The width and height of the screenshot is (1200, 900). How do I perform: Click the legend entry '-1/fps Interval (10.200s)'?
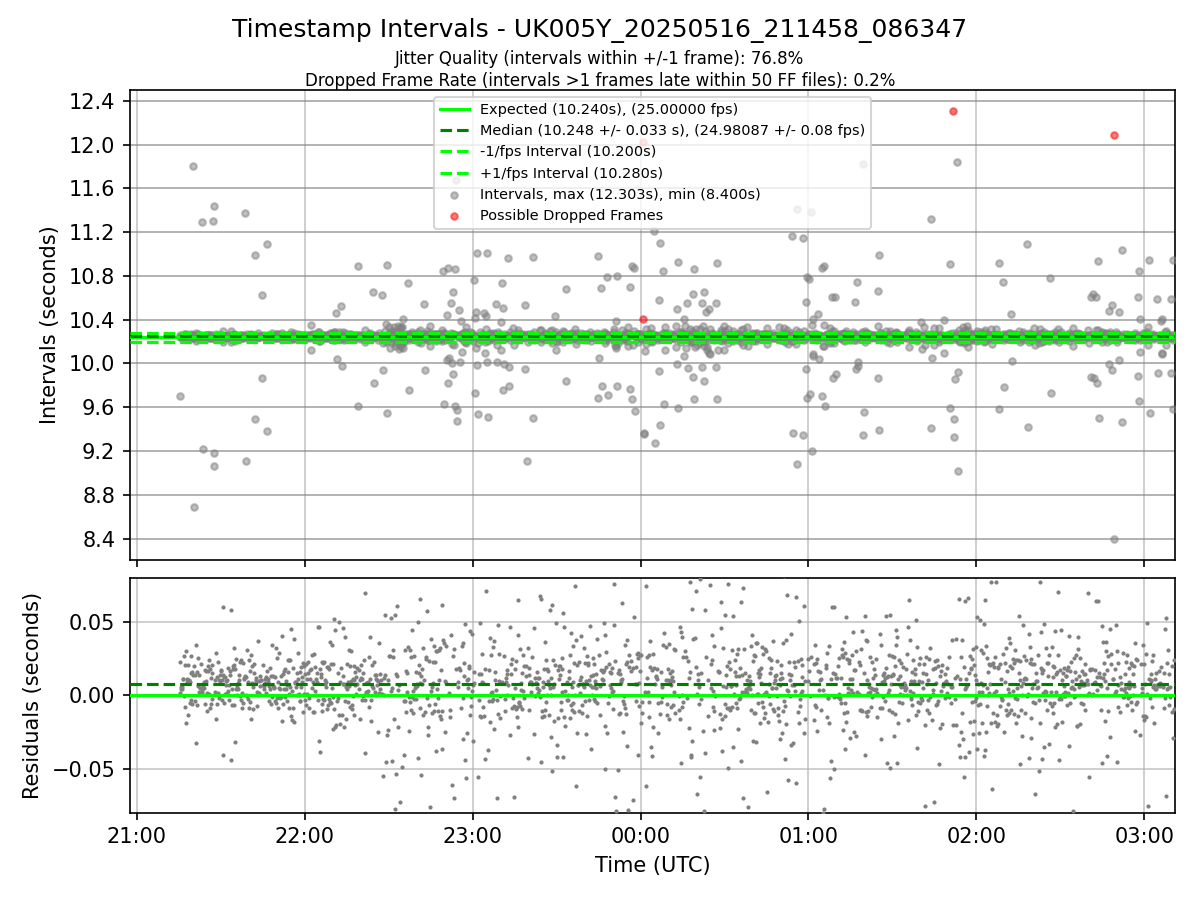point(568,151)
